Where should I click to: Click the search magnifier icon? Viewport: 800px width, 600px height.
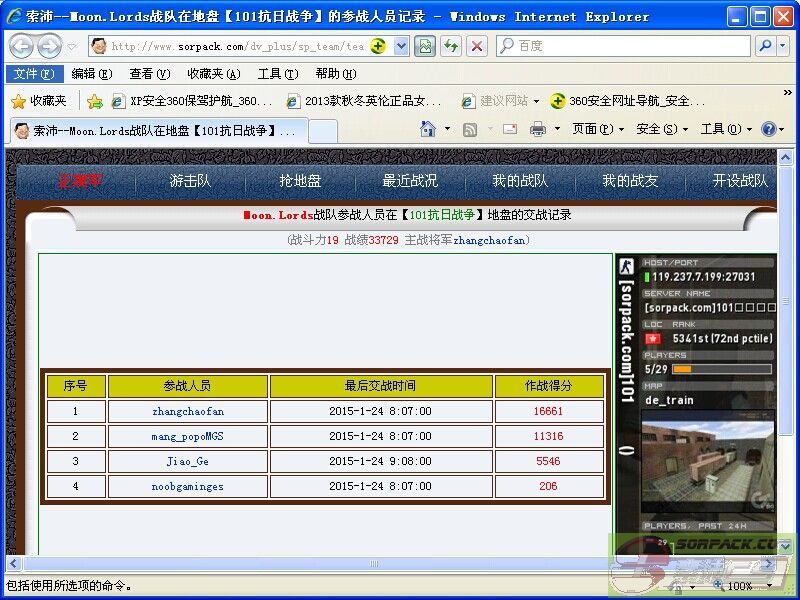pos(764,46)
